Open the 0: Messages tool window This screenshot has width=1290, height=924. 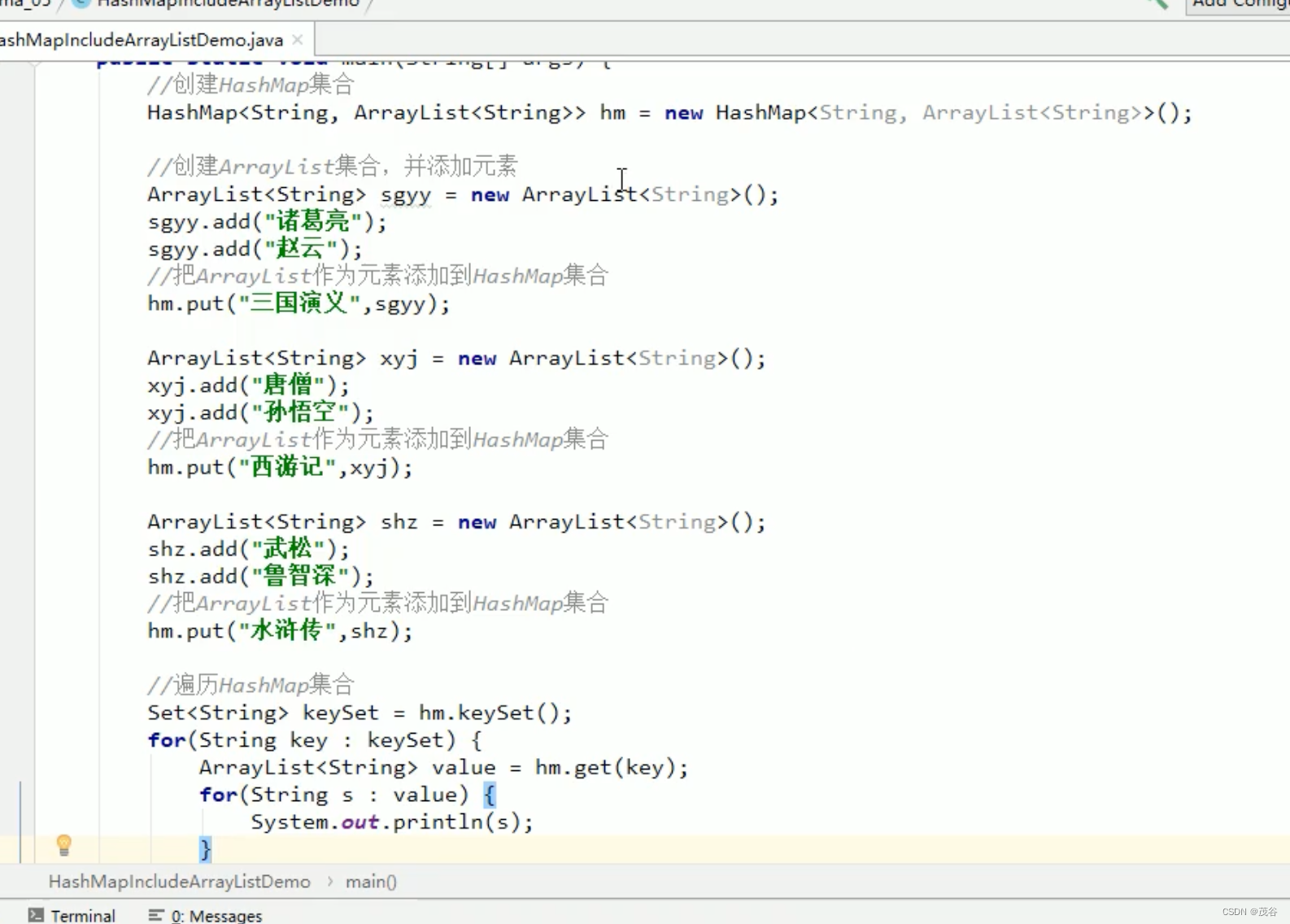[x=206, y=915]
